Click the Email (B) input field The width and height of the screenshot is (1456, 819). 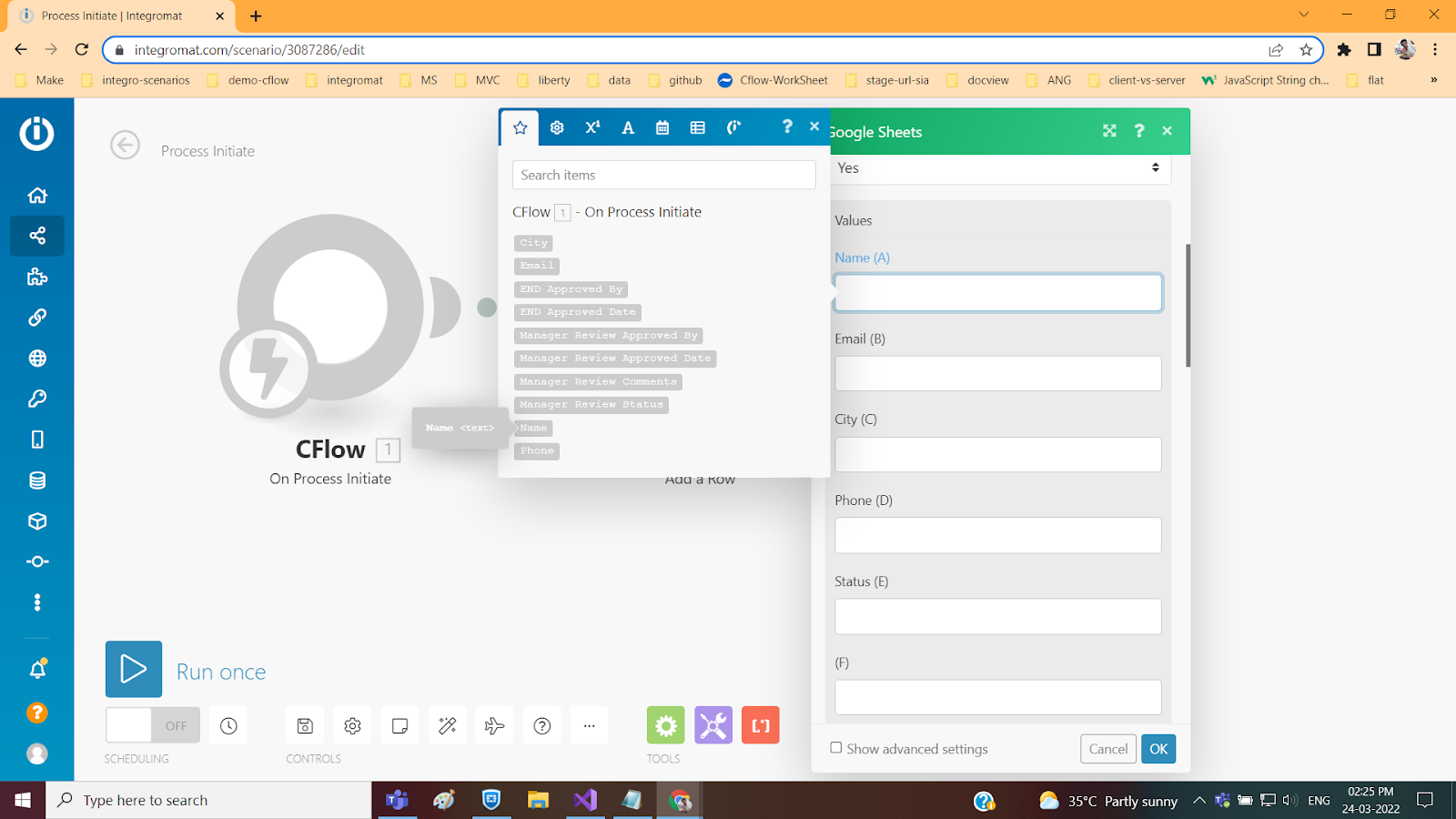point(998,373)
